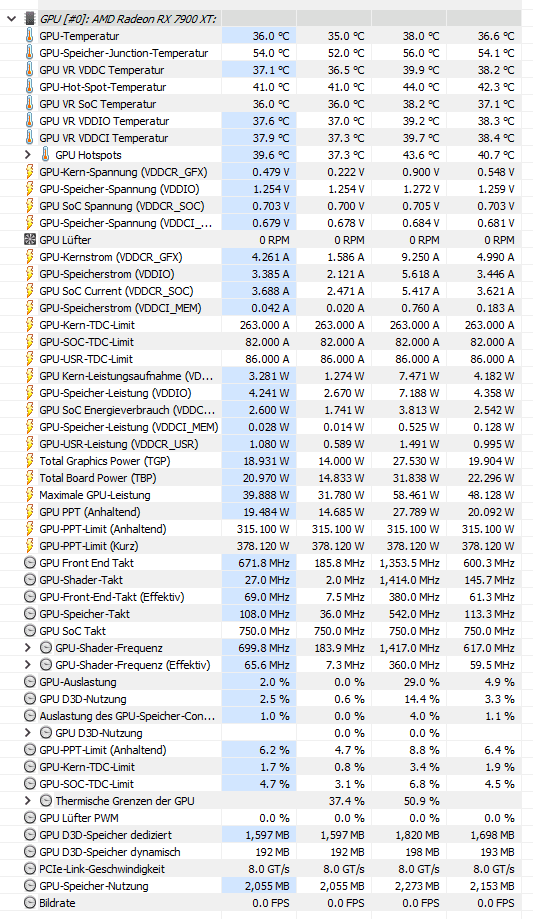Click lightning icon of GPU-Speicher-Spannung (VDDIO)
This screenshot has height=919, width=533.
pyautogui.click(x=29, y=189)
